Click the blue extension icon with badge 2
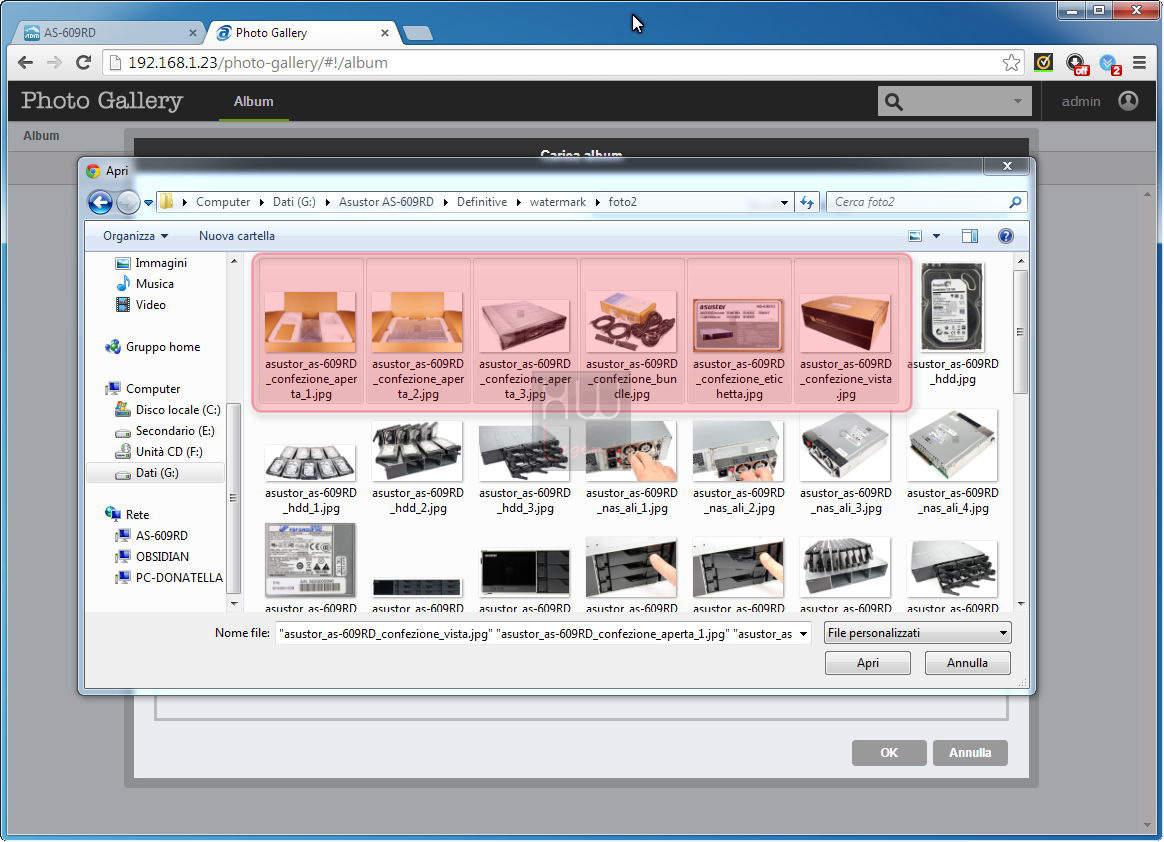The image size is (1164, 842). pyautogui.click(x=1110, y=64)
